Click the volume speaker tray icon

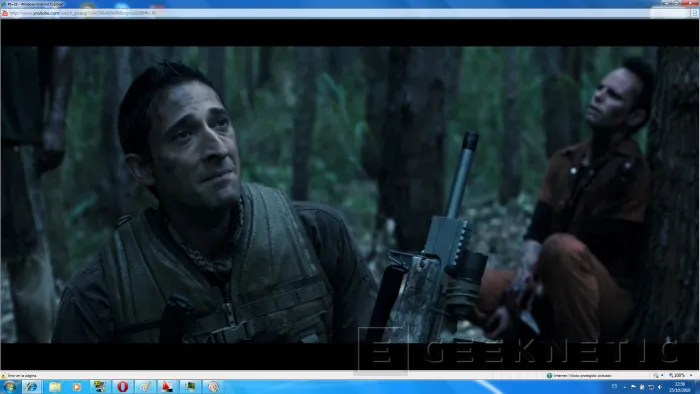point(660,387)
